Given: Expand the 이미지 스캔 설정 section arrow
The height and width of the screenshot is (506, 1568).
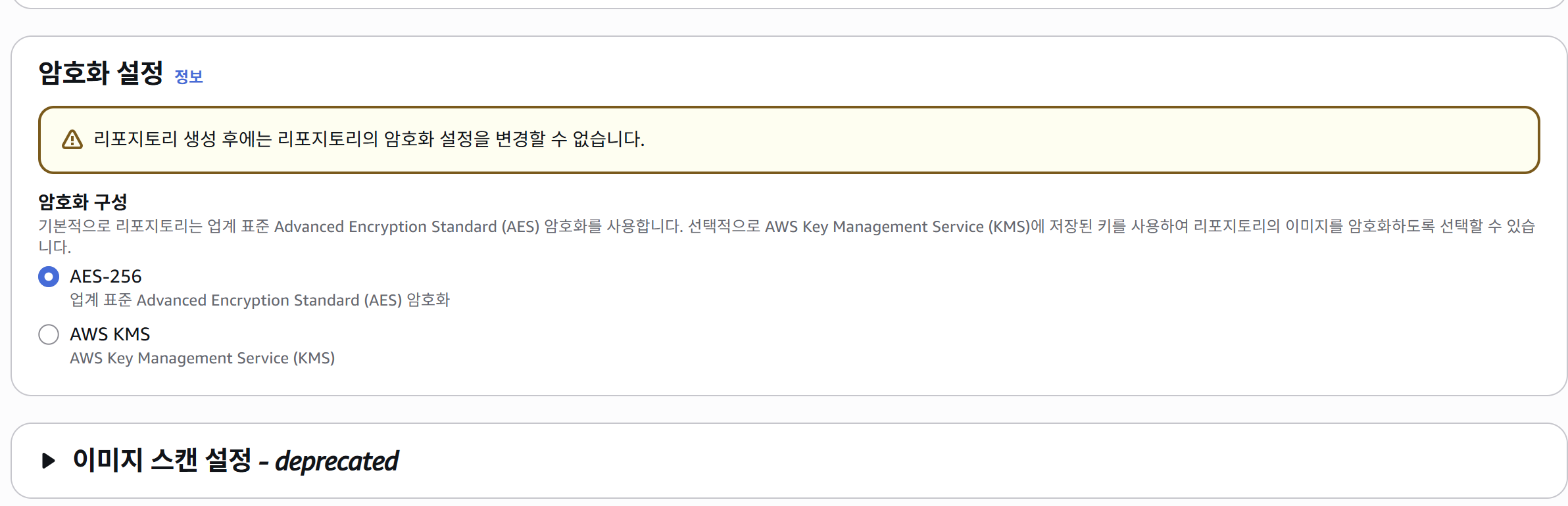Looking at the screenshot, I should click(x=48, y=461).
